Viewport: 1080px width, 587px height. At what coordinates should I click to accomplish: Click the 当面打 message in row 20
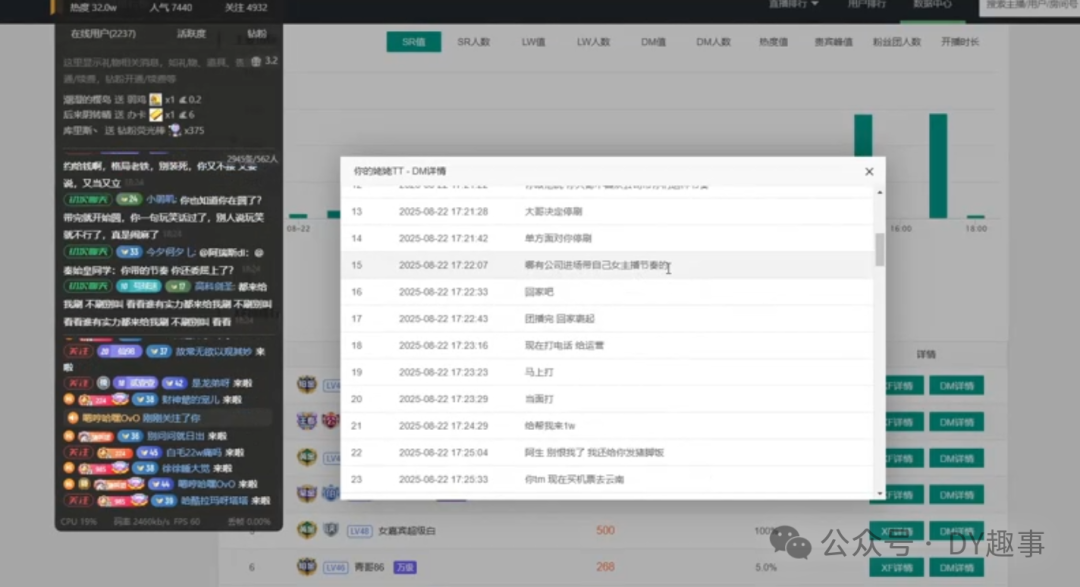click(539, 400)
